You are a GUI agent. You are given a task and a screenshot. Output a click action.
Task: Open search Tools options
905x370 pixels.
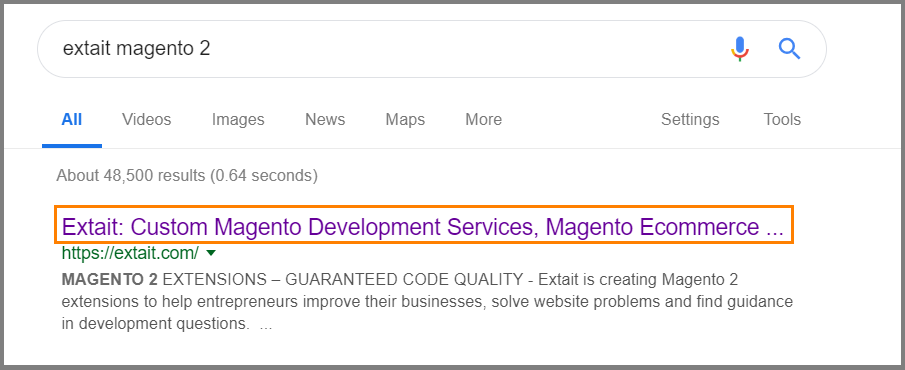782,119
